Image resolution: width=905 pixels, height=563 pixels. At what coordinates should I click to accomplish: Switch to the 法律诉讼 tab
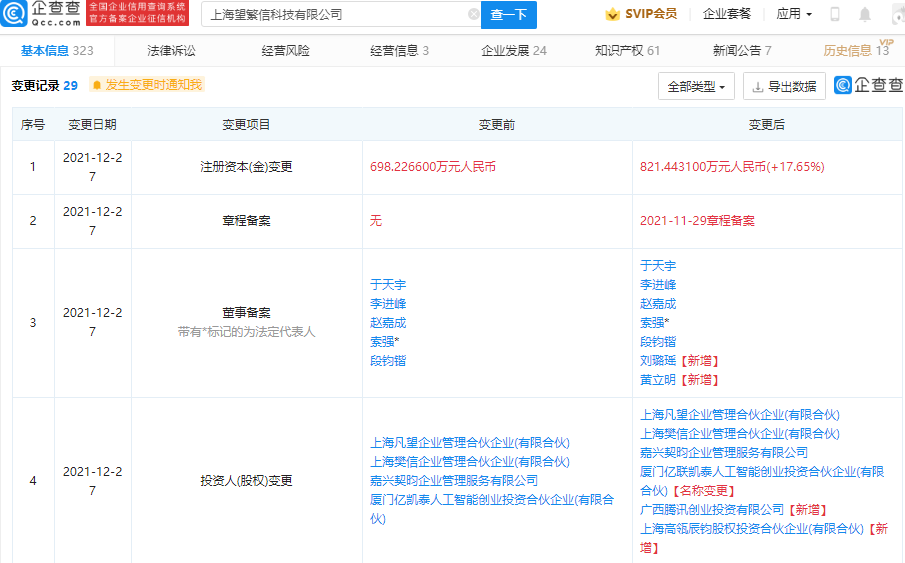pos(171,51)
